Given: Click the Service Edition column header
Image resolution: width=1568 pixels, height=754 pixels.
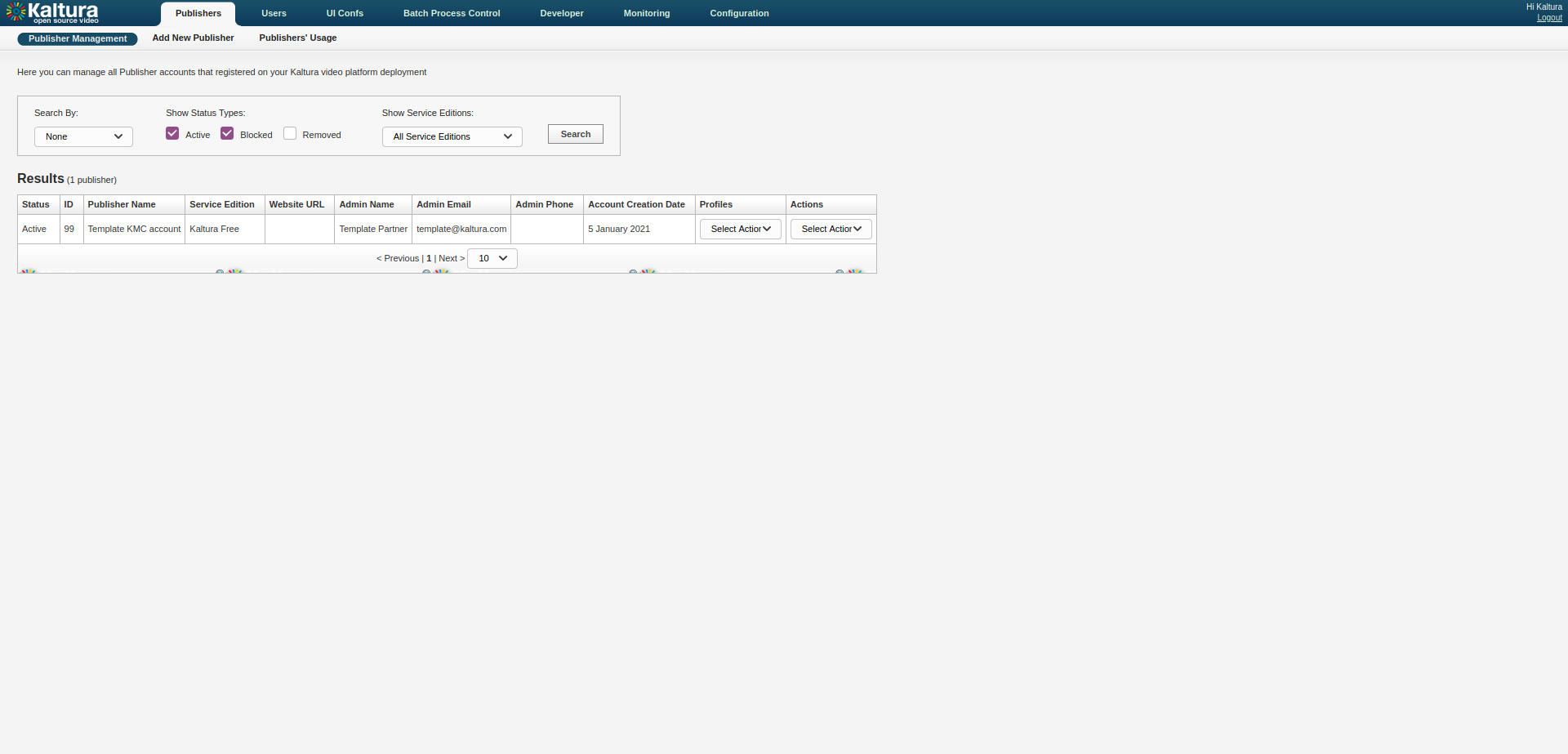Looking at the screenshot, I should click(225, 204).
